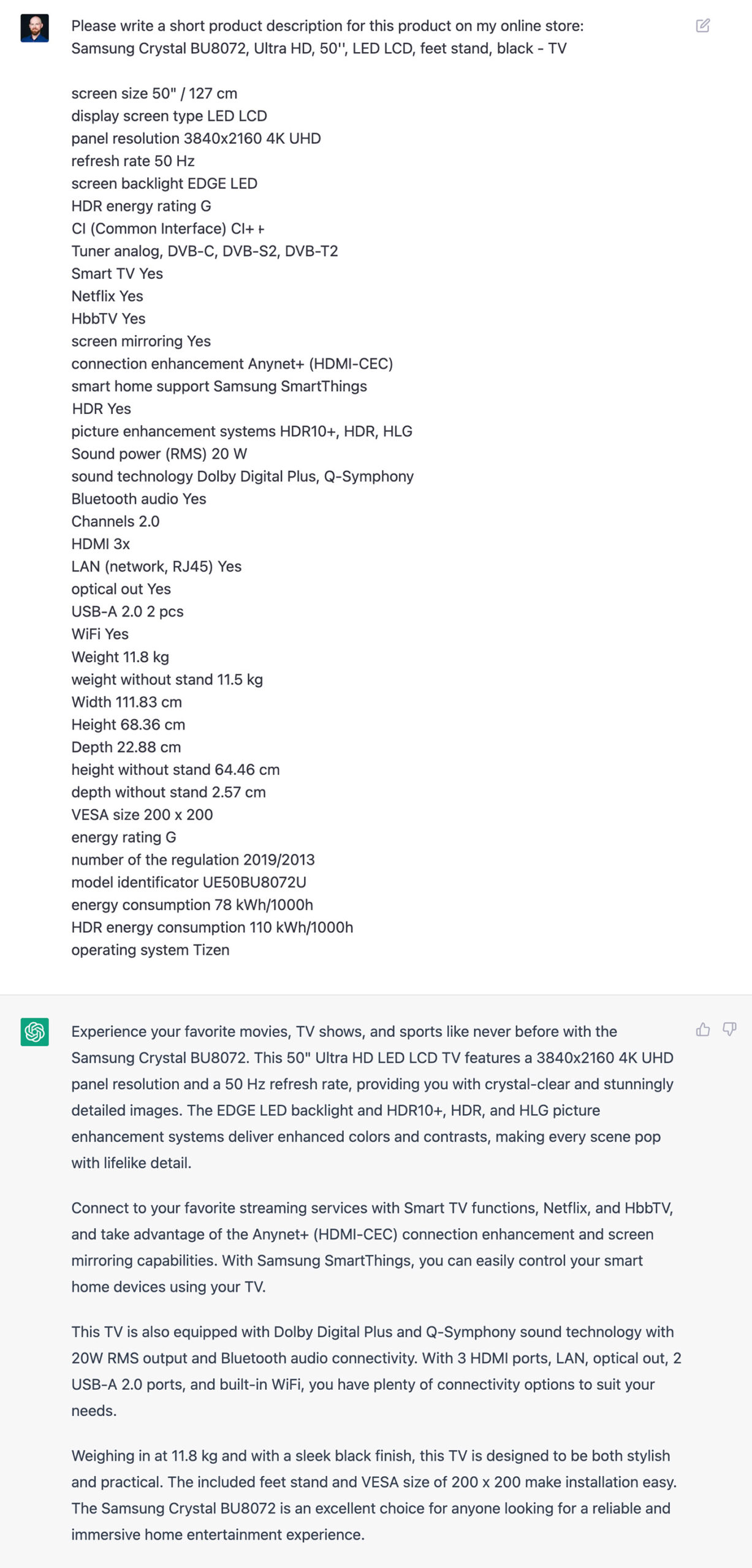Viewport: 752px width, 1568px height.
Task: Click the paragraph starting 'Connect to your favorite'
Action: click(373, 1247)
